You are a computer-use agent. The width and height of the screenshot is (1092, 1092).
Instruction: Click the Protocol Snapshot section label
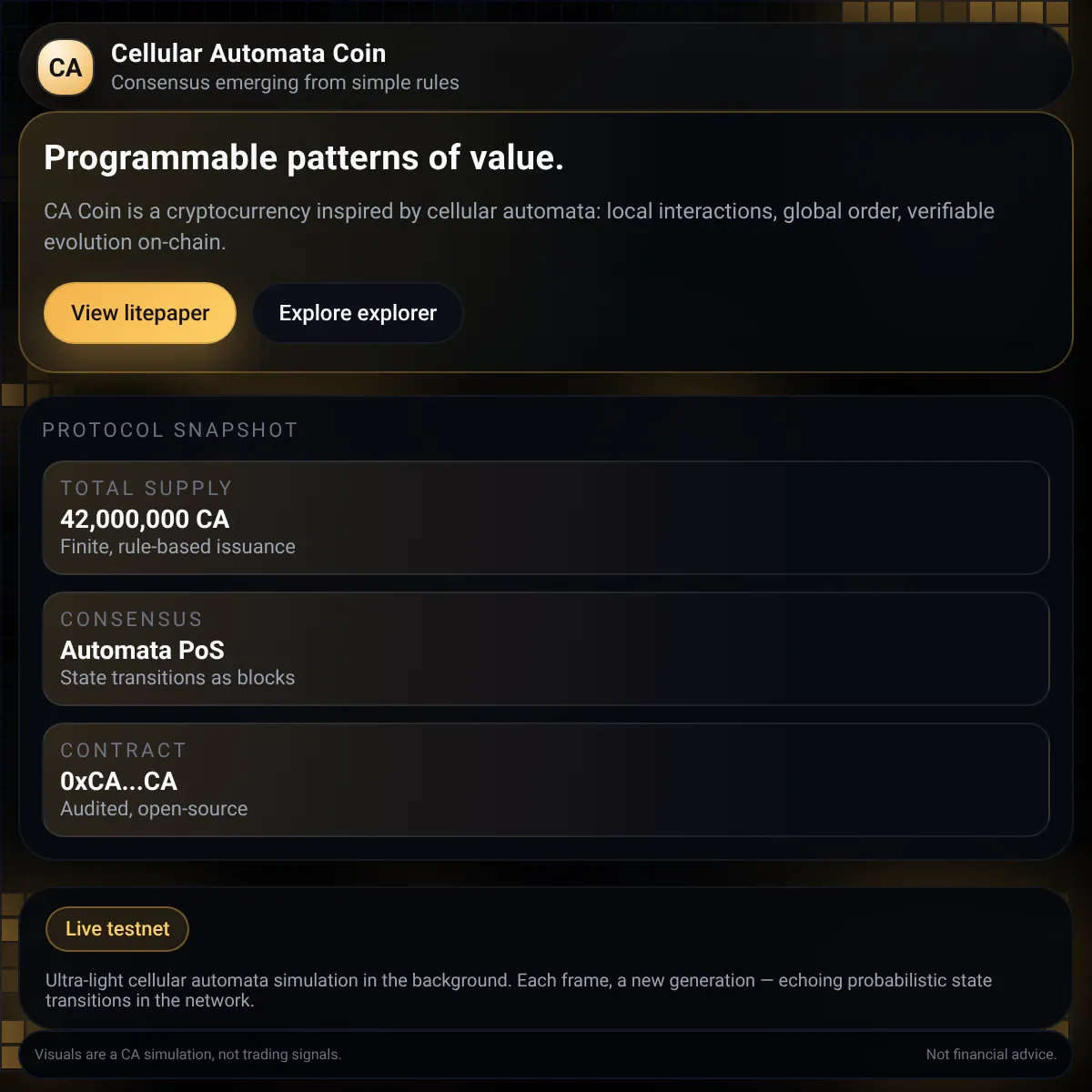click(x=170, y=430)
